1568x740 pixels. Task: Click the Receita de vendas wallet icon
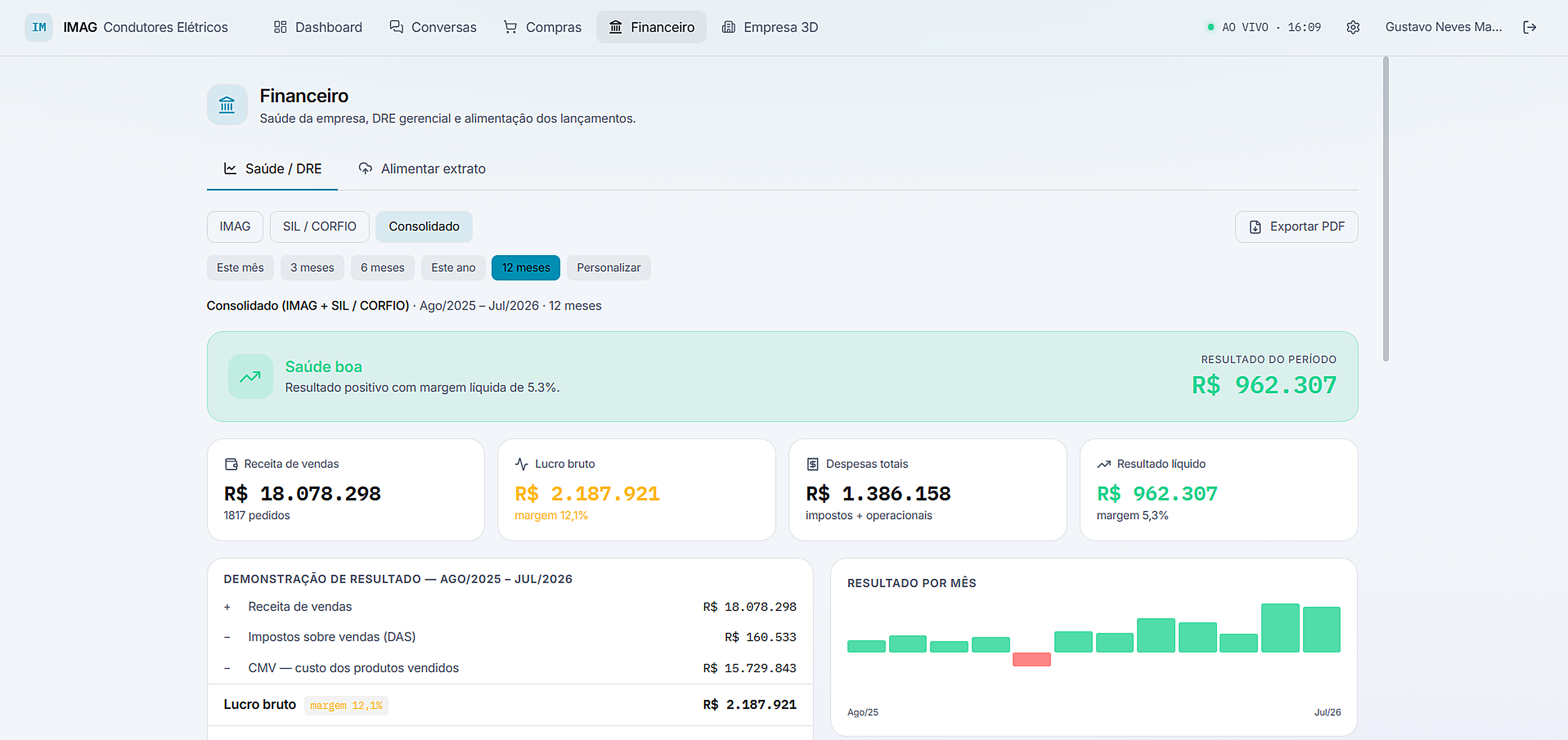point(231,464)
